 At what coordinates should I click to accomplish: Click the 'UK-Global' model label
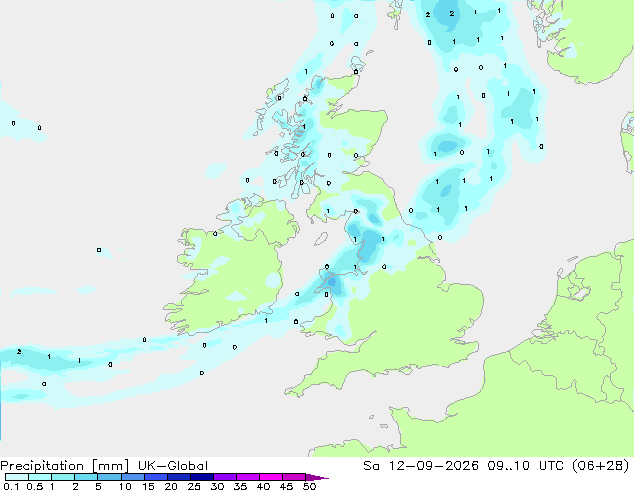[173, 466]
